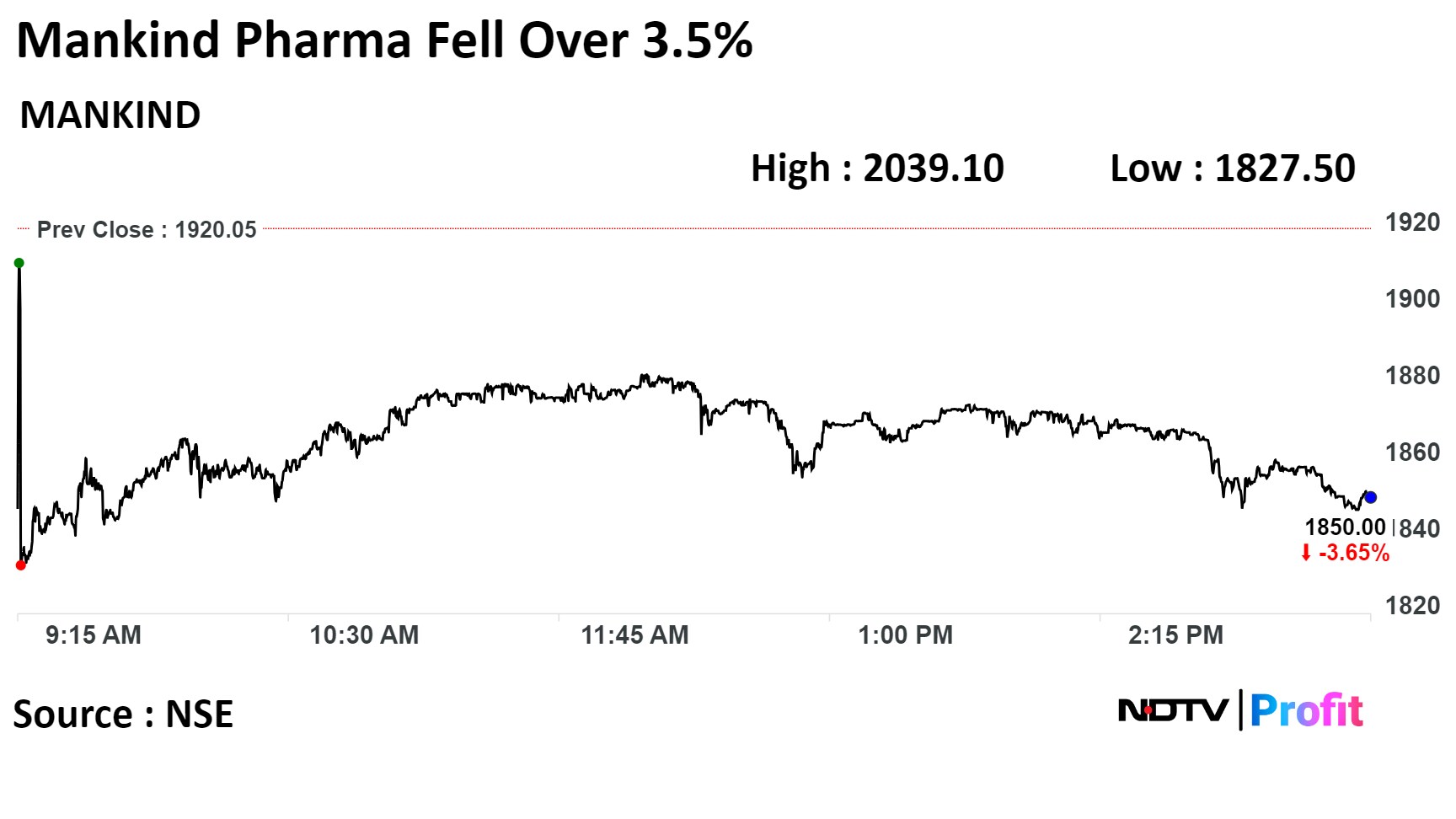Image resolution: width=1456 pixels, height=819 pixels.
Task: Click the red down arrow beside -3.65%
Action: pos(1306,553)
